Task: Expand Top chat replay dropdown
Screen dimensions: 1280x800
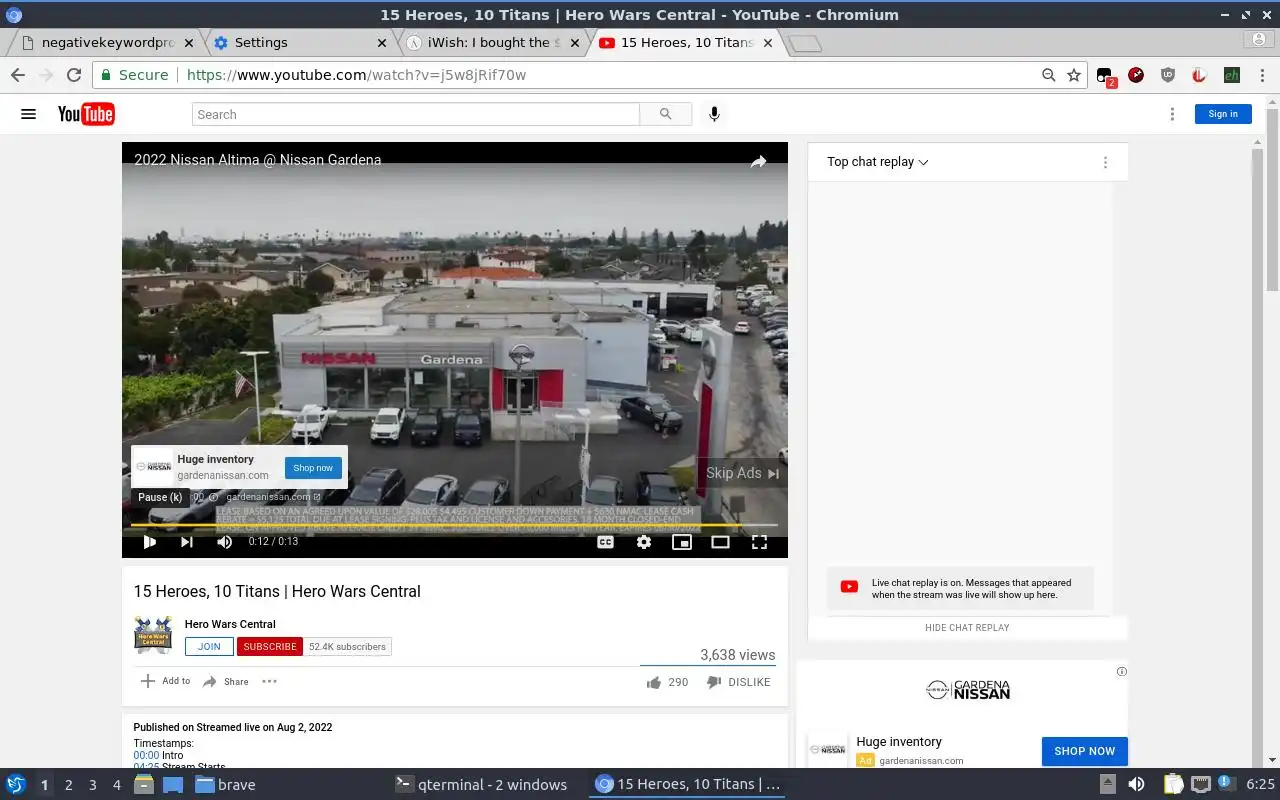Action: (x=877, y=162)
